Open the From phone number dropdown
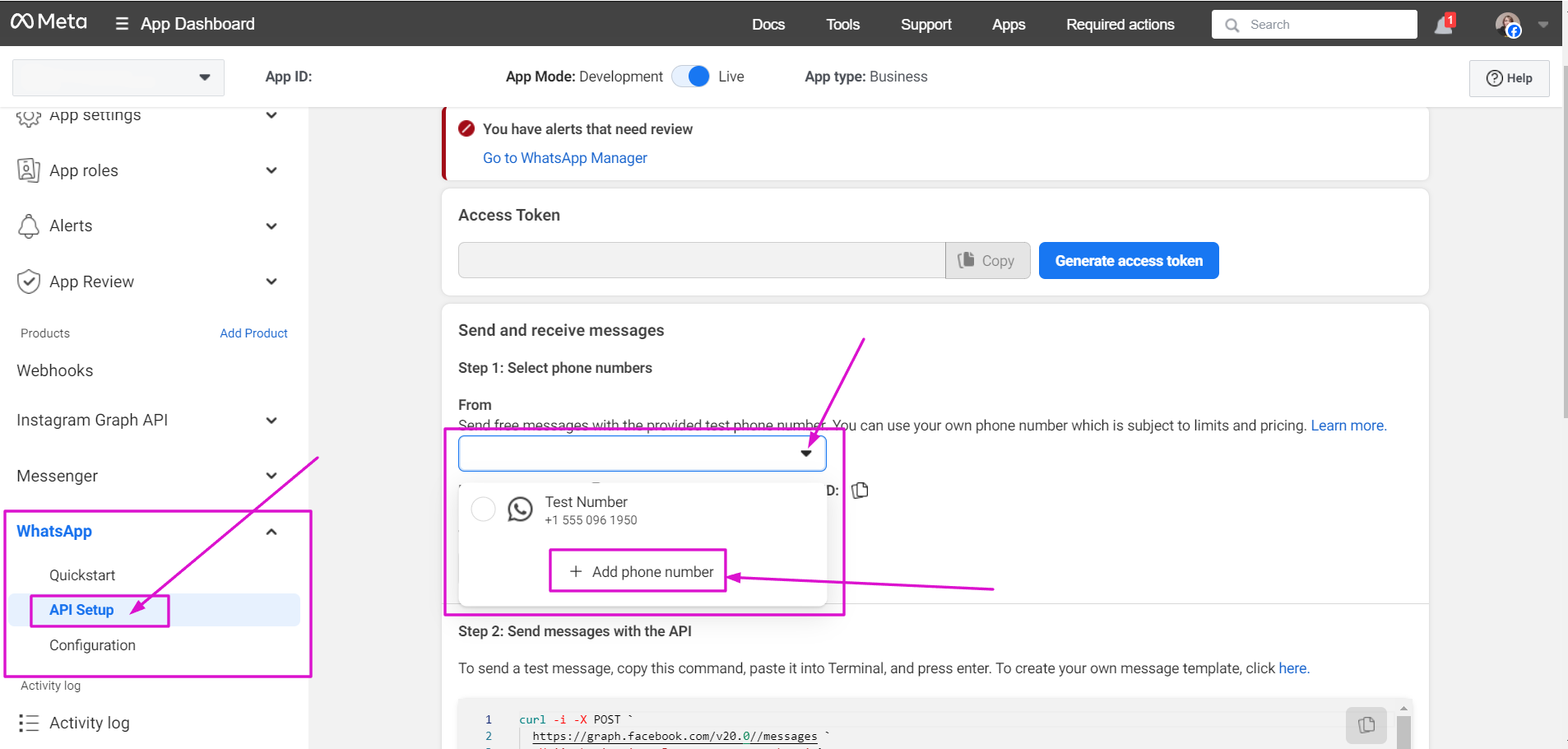Viewport: 1568px width, 749px height. point(642,454)
